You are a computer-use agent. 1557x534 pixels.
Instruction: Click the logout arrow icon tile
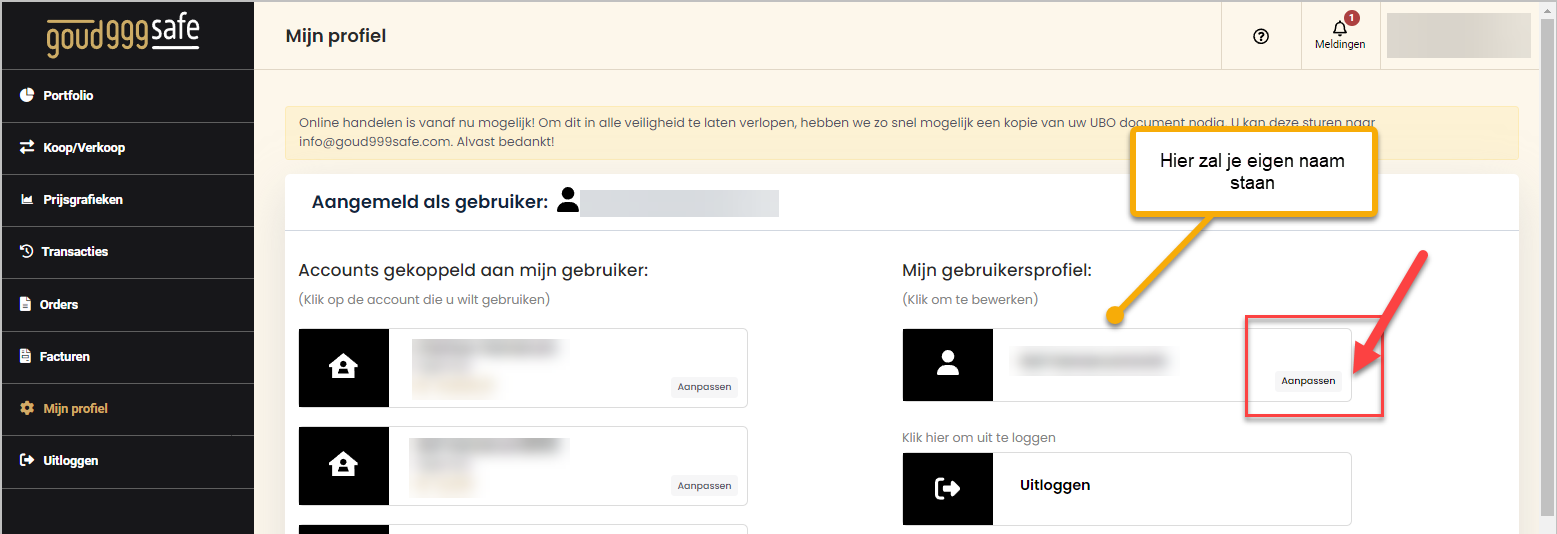click(x=948, y=489)
